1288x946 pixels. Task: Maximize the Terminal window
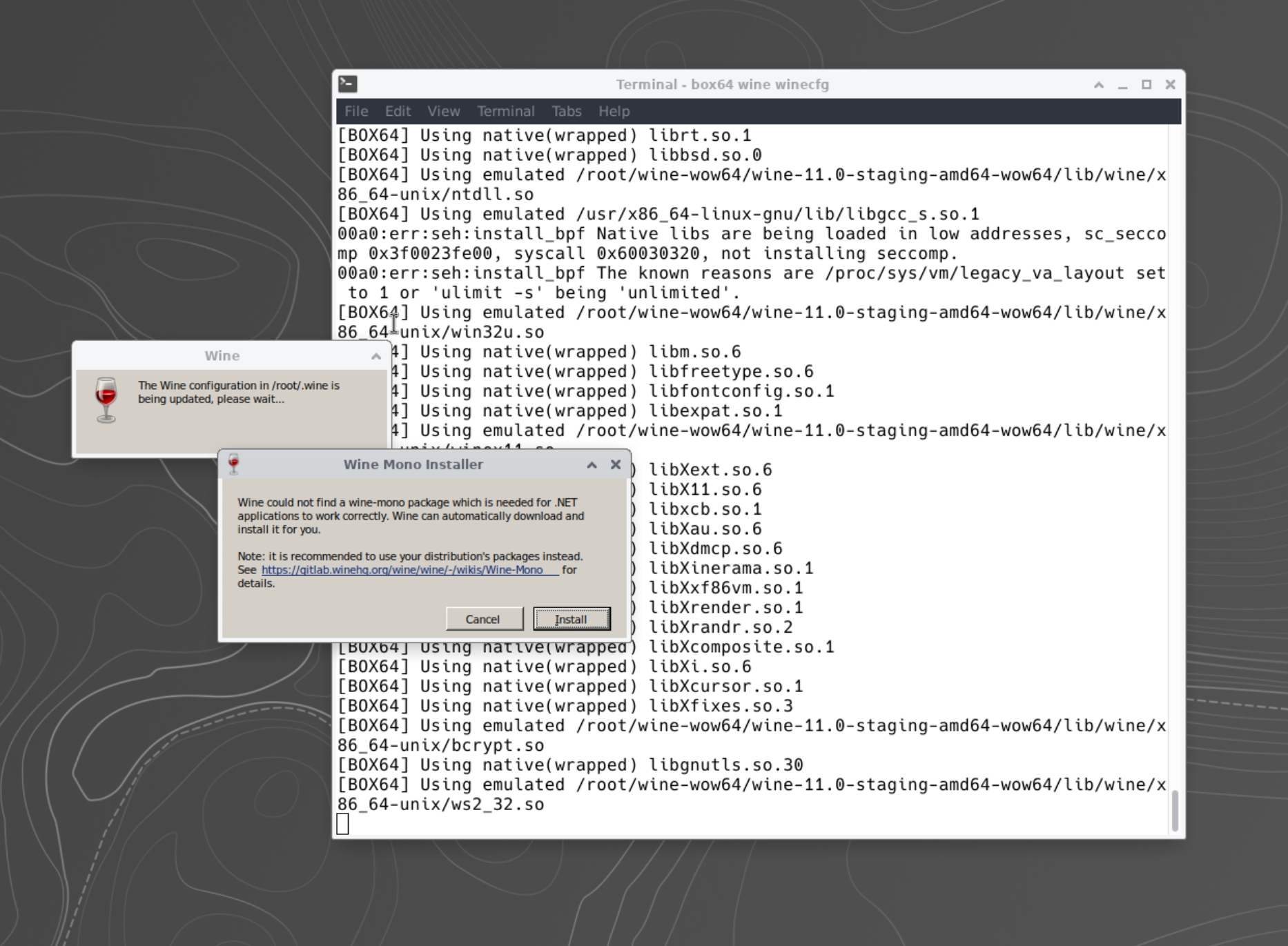click(1146, 85)
